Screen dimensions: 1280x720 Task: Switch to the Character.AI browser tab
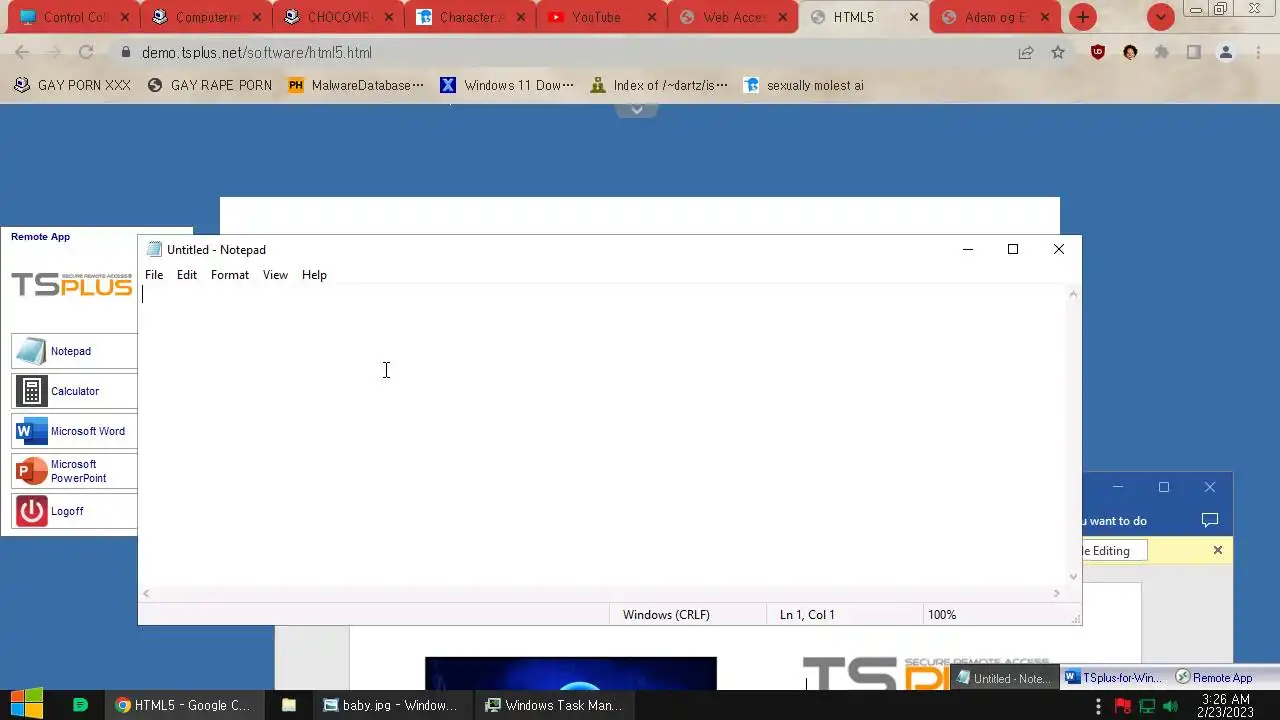pyautogui.click(x=470, y=17)
